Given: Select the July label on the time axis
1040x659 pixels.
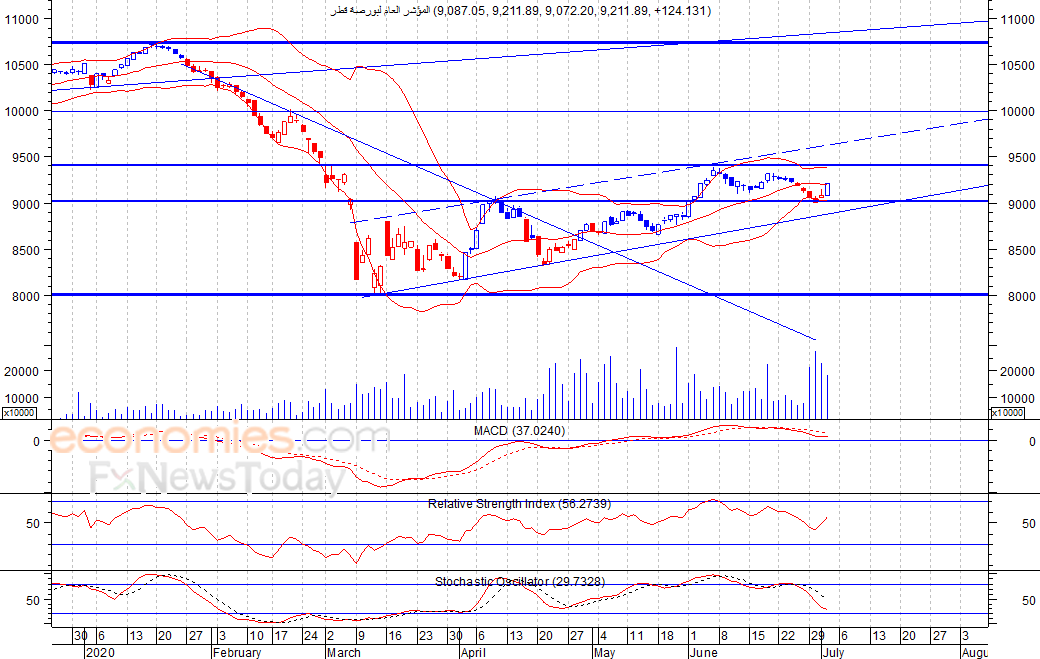Looking at the screenshot, I should (x=833, y=652).
